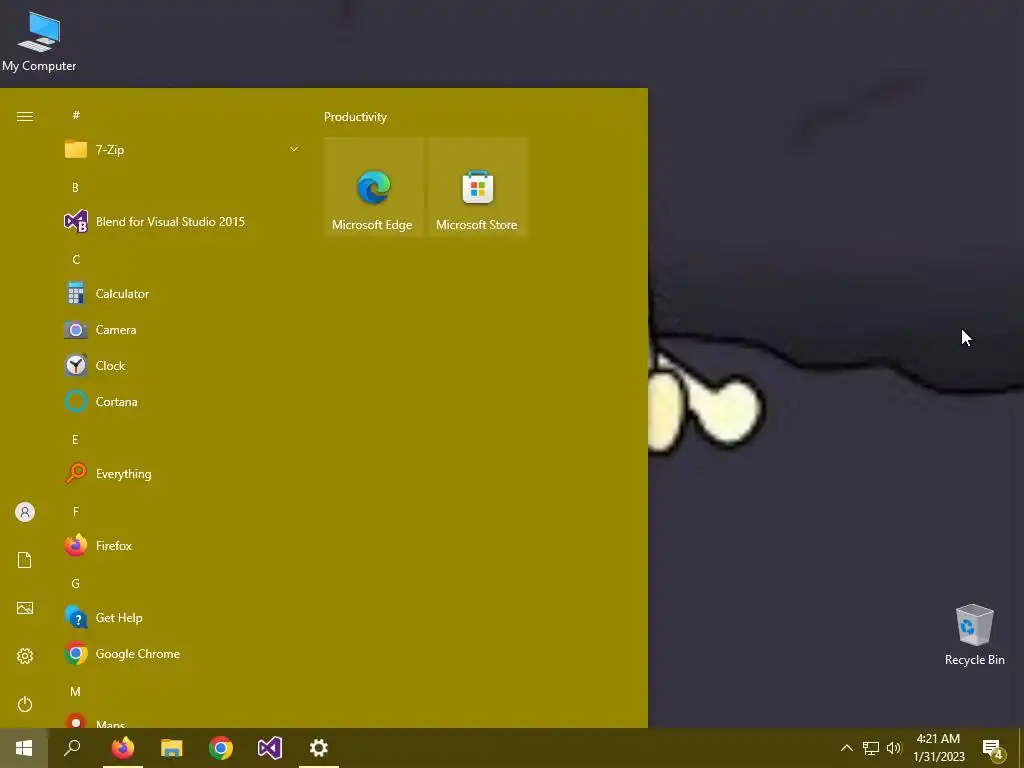This screenshot has height=768, width=1024.
Task: Select the My Computer desktop icon
Action: tap(39, 41)
